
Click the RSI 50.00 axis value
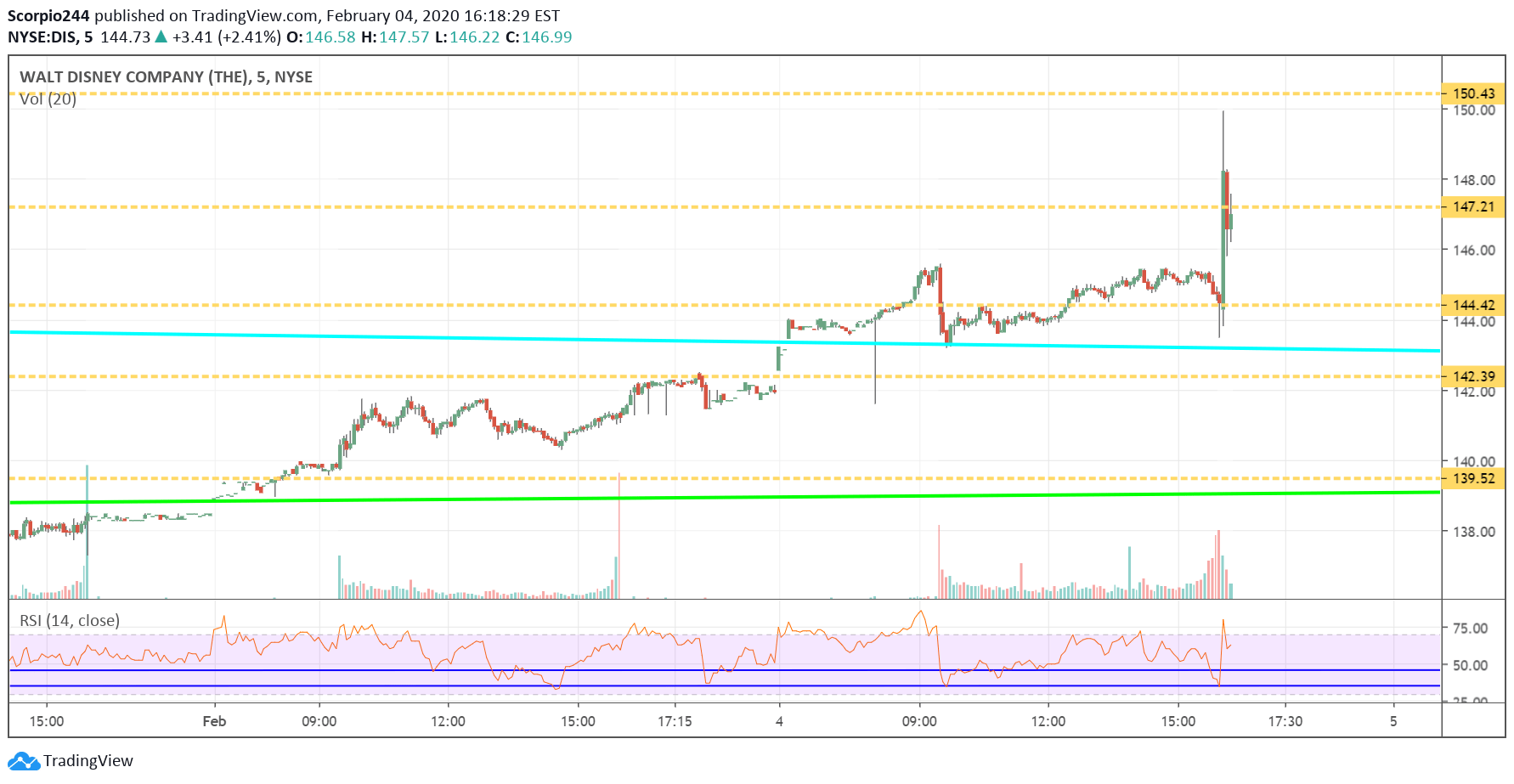pos(1471,665)
